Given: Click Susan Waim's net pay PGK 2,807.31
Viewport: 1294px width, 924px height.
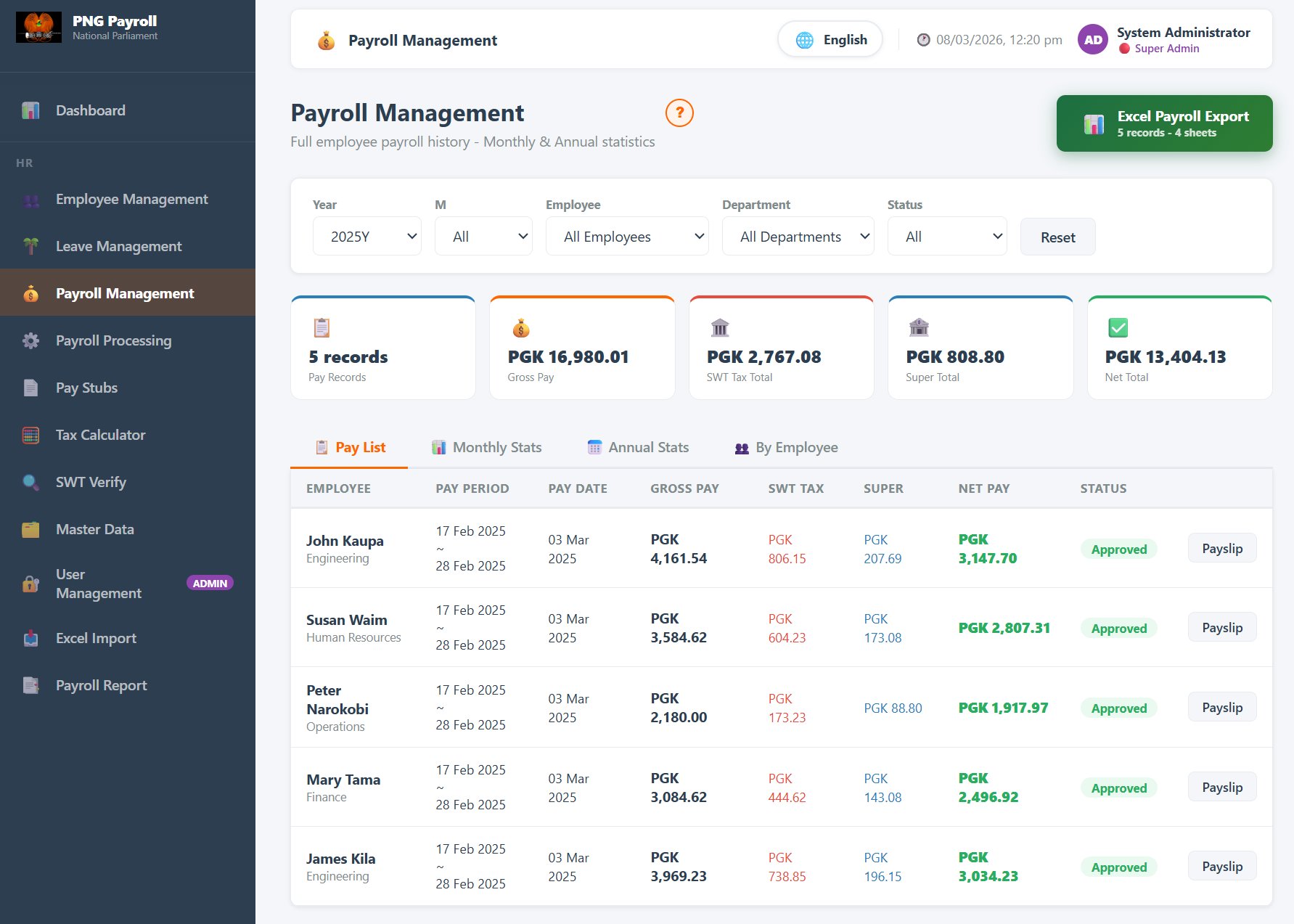Looking at the screenshot, I should tap(1004, 628).
